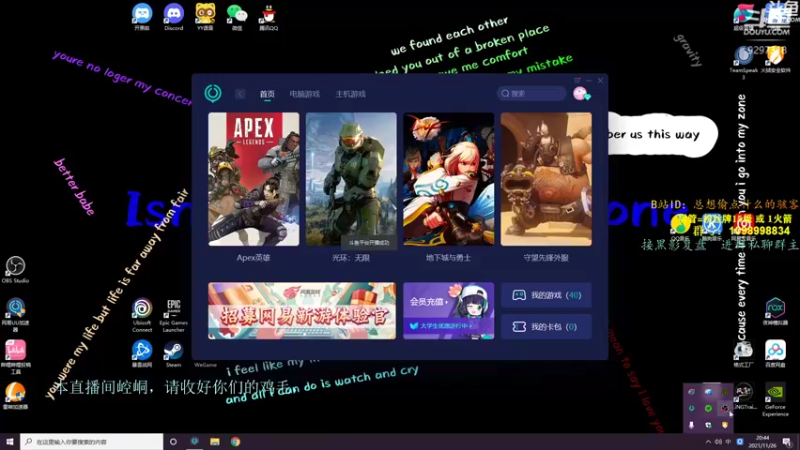Open the NetEase UU accelerator desktop shortcut
The height and width of the screenshot is (450, 800).
(x=15, y=315)
